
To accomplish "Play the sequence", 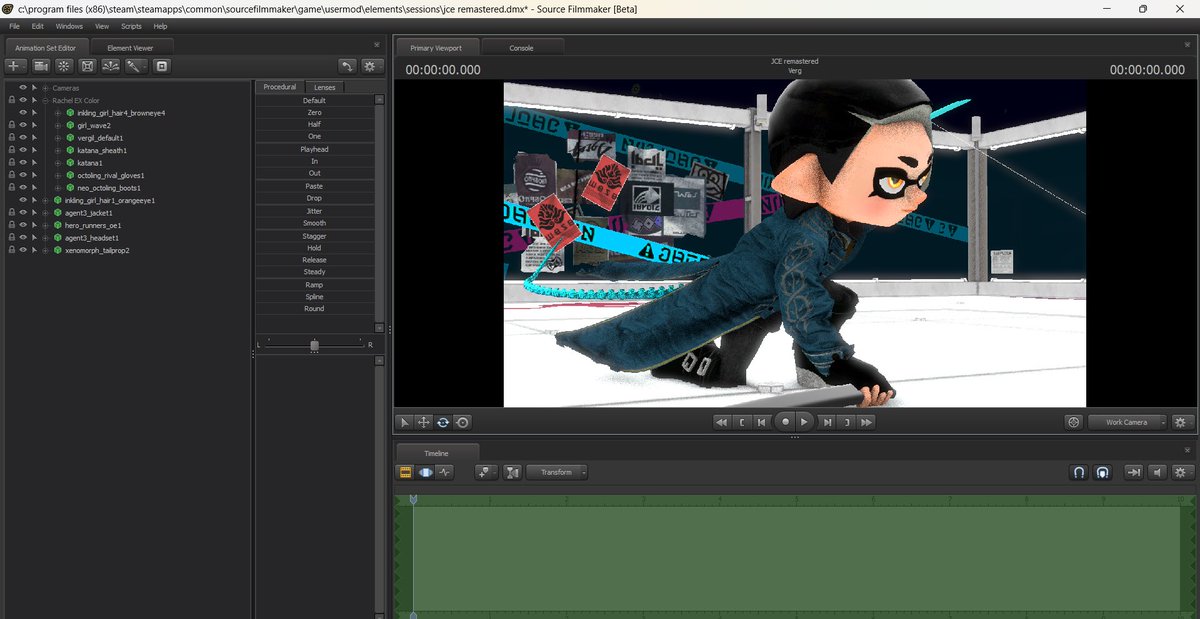I will 805,422.
